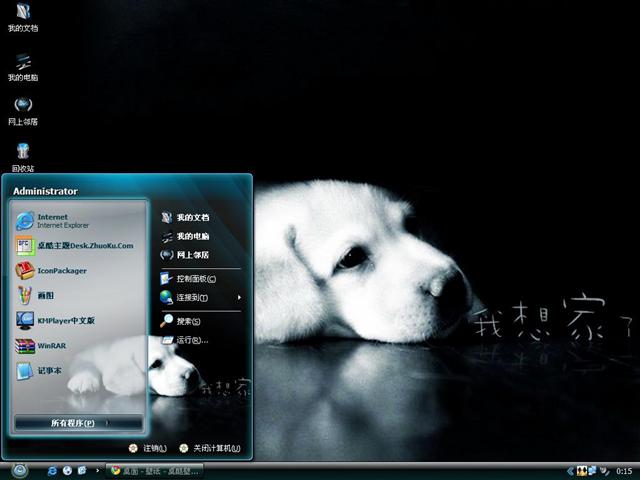Screen dimensions: 640x480
Task: Click the 注销(L) log off button
Action: [x=146, y=448]
